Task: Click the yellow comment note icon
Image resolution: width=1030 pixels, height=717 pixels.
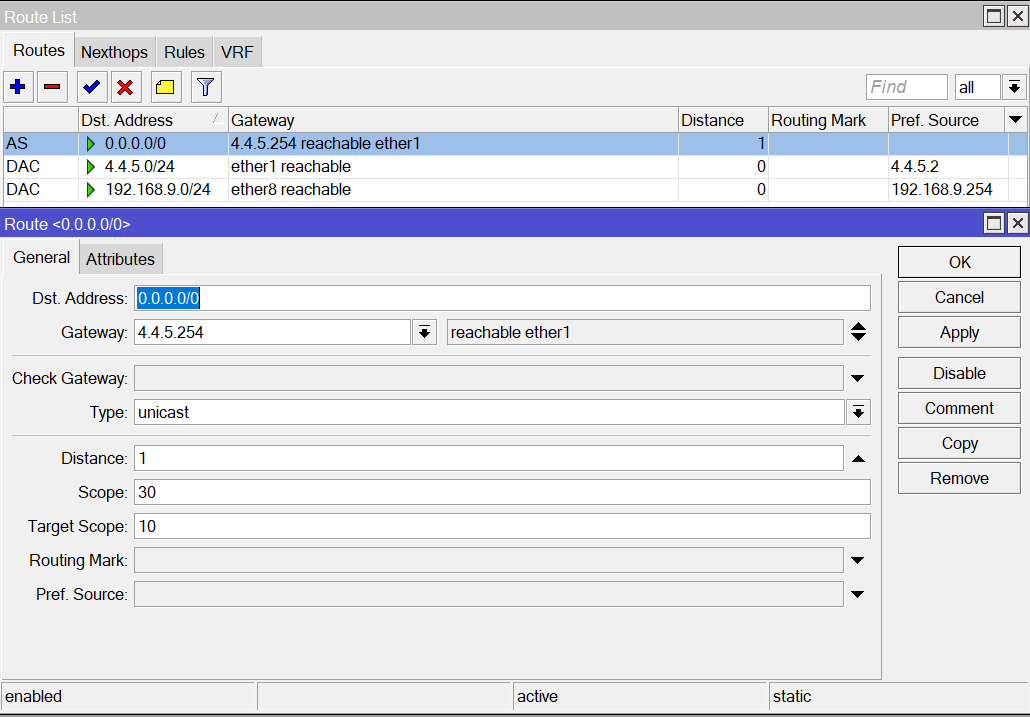Action: coord(166,87)
